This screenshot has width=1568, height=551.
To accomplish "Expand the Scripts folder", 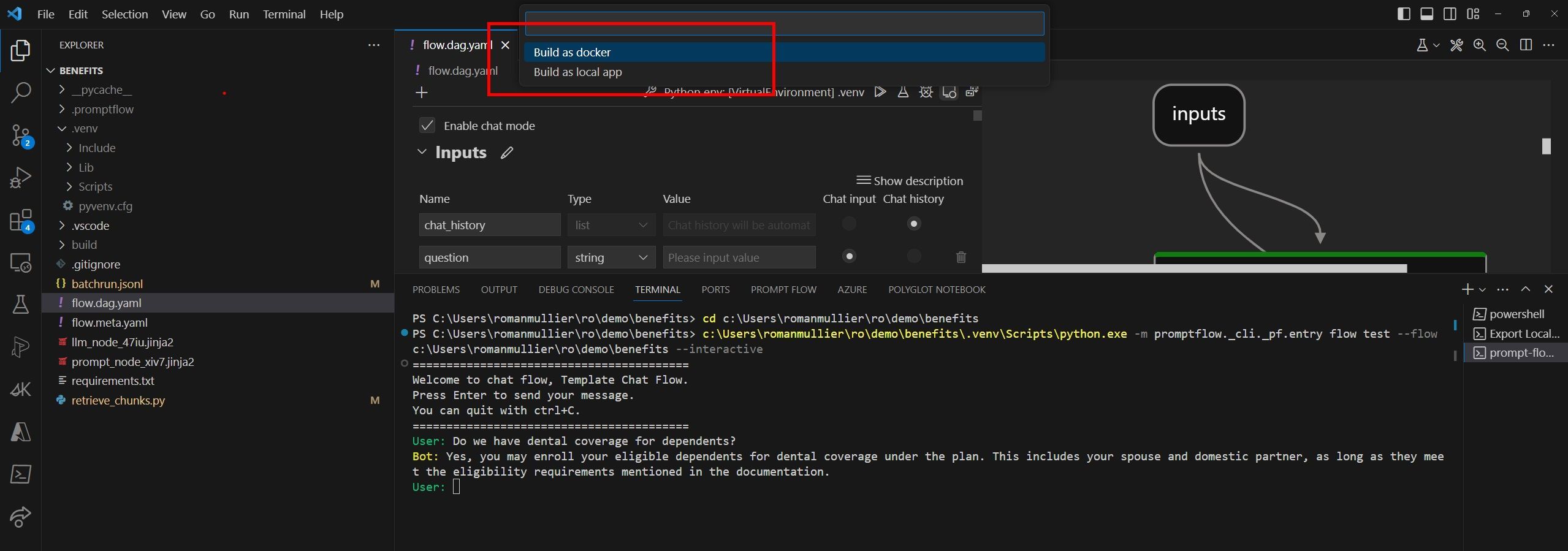I will point(69,187).
